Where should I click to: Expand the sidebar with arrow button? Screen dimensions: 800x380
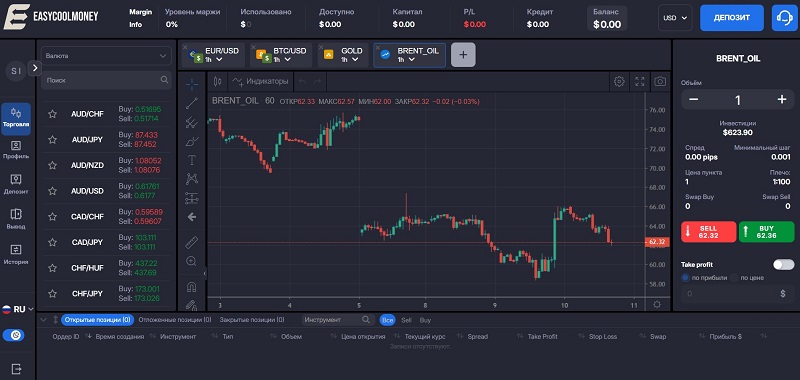click(35, 68)
